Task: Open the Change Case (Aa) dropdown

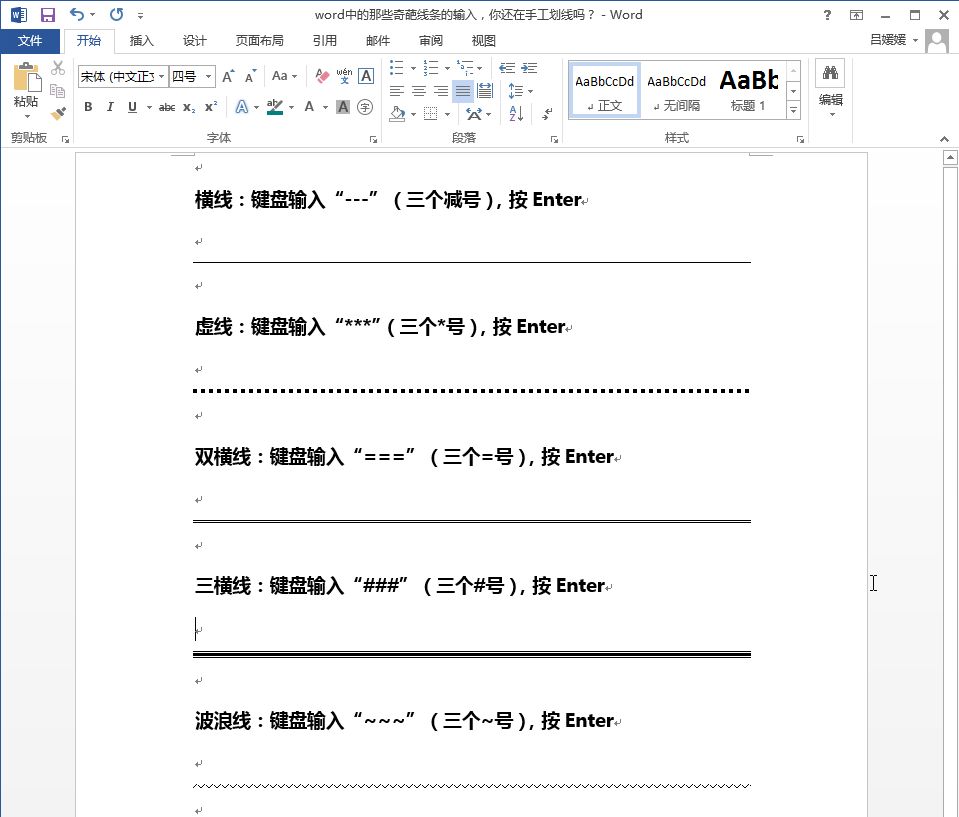Action: coord(284,76)
